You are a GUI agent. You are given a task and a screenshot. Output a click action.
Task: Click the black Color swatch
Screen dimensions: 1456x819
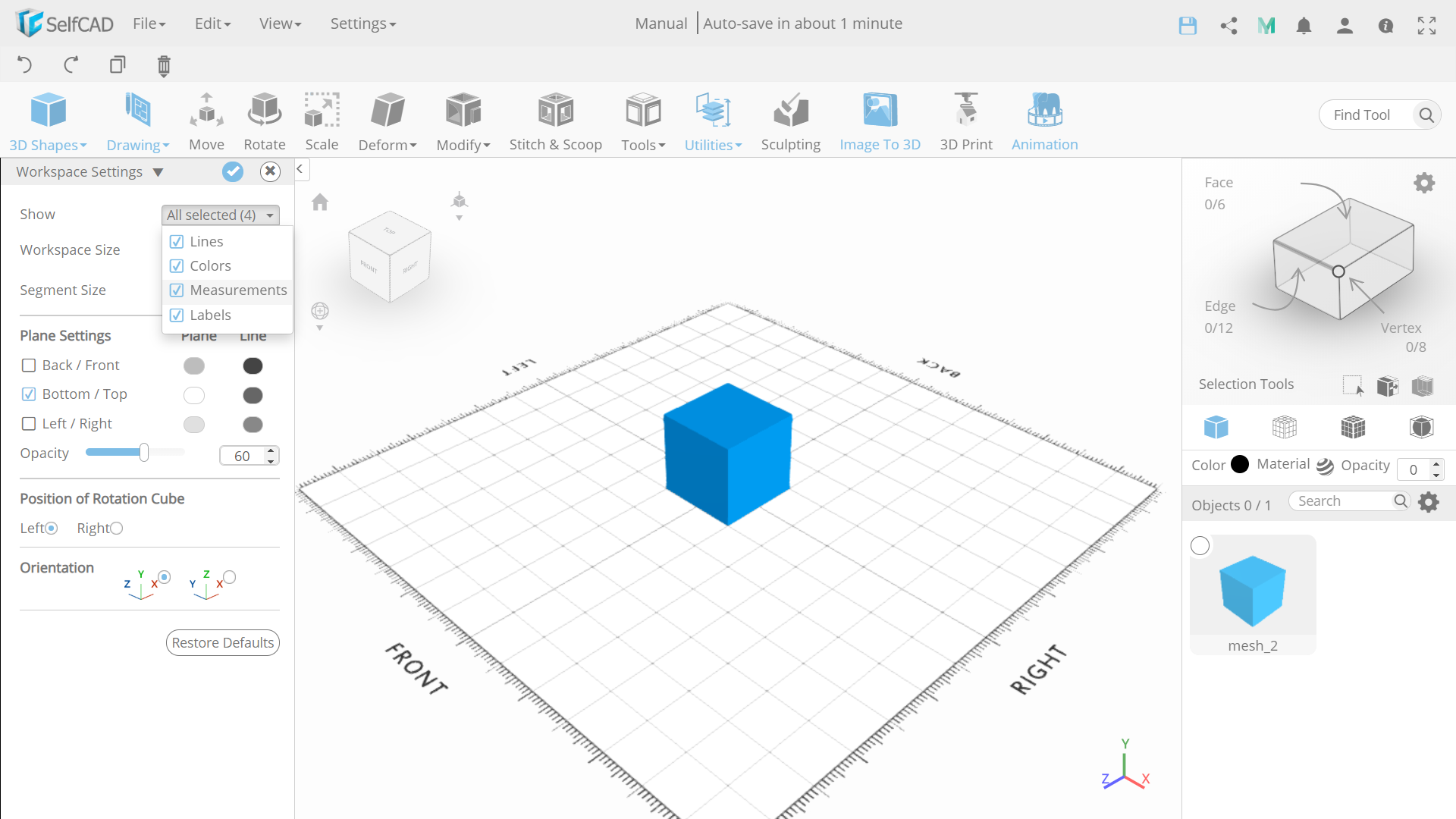coord(1240,464)
